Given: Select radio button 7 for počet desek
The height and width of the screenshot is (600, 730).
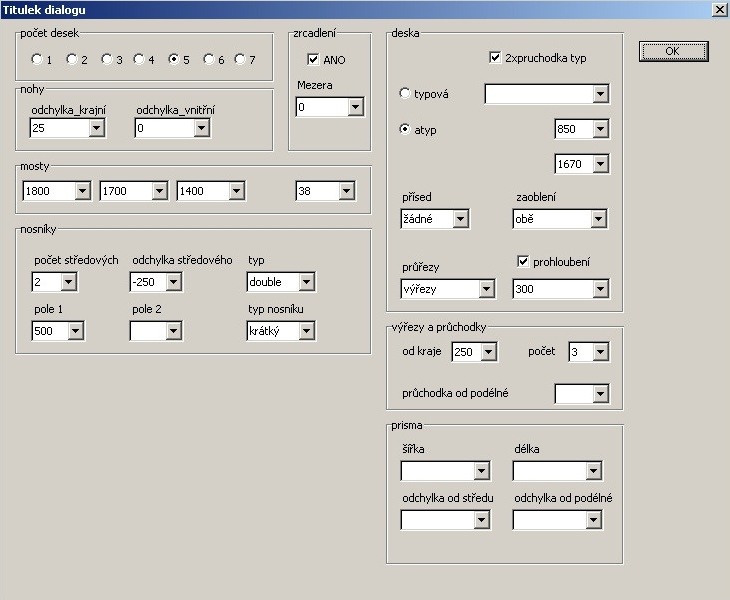Looking at the screenshot, I should (x=240, y=59).
